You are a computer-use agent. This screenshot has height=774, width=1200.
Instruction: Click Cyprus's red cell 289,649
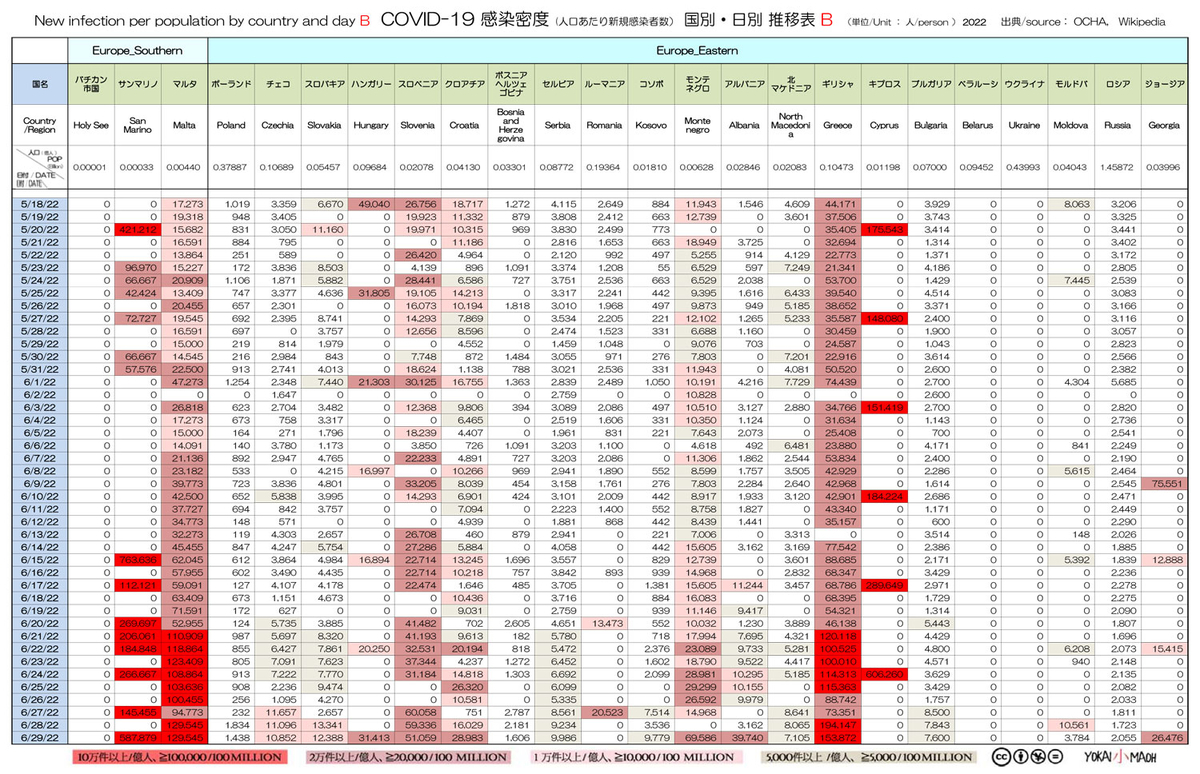[x=884, y=584]
